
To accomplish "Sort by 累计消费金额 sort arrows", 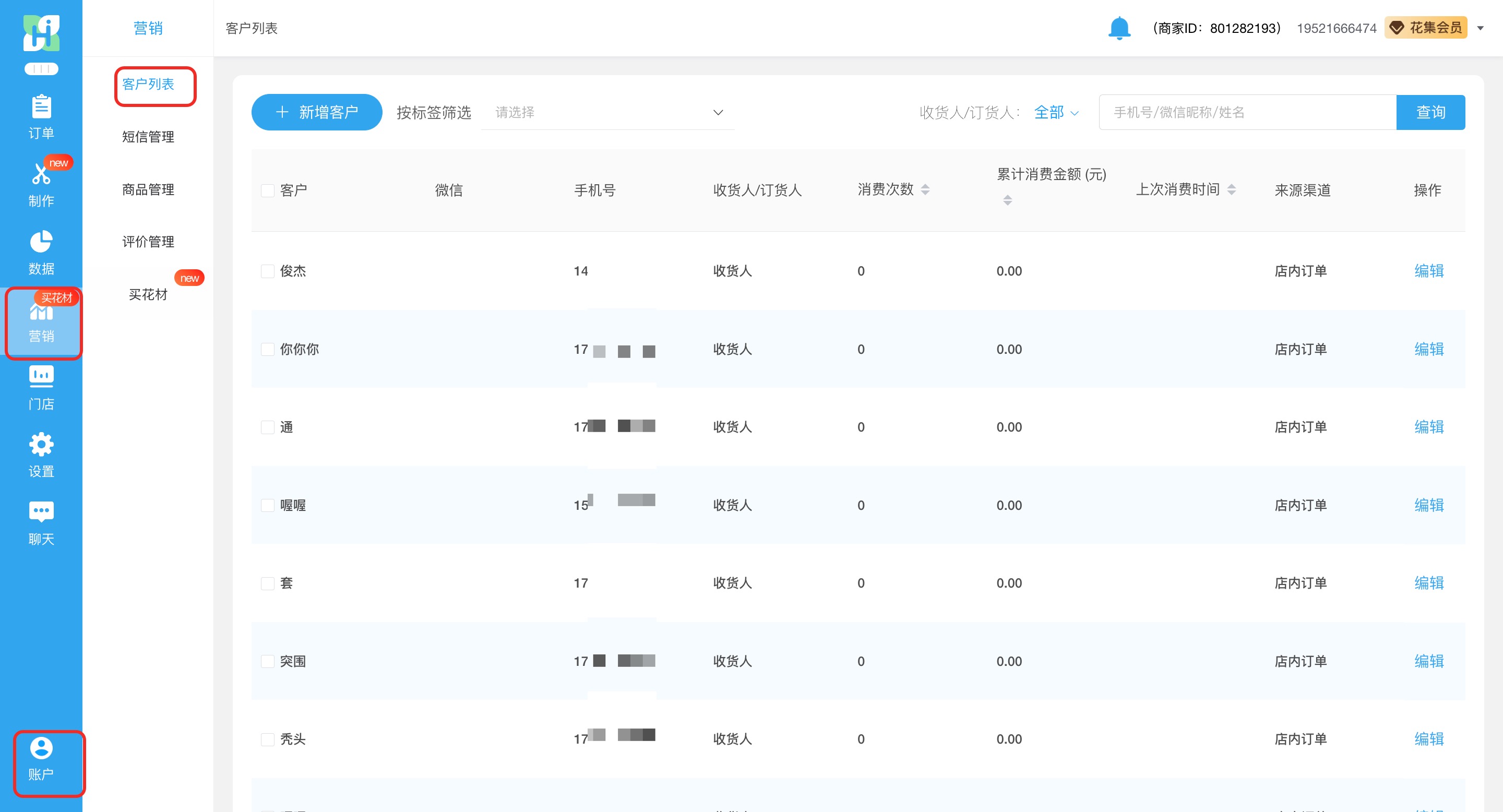I will pos(1007,200).
